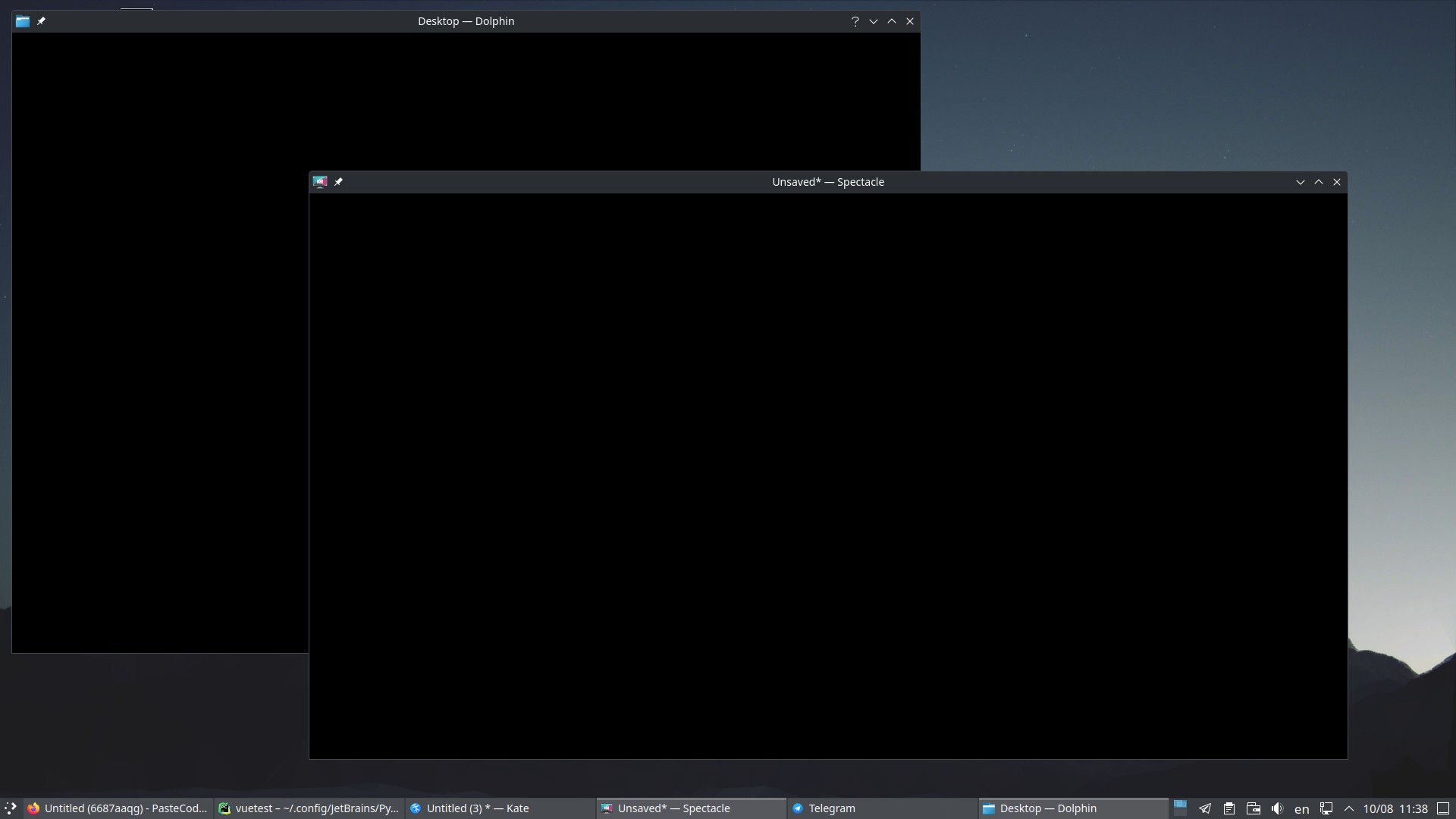Mute audio via the speaker tray icon

1278,808
